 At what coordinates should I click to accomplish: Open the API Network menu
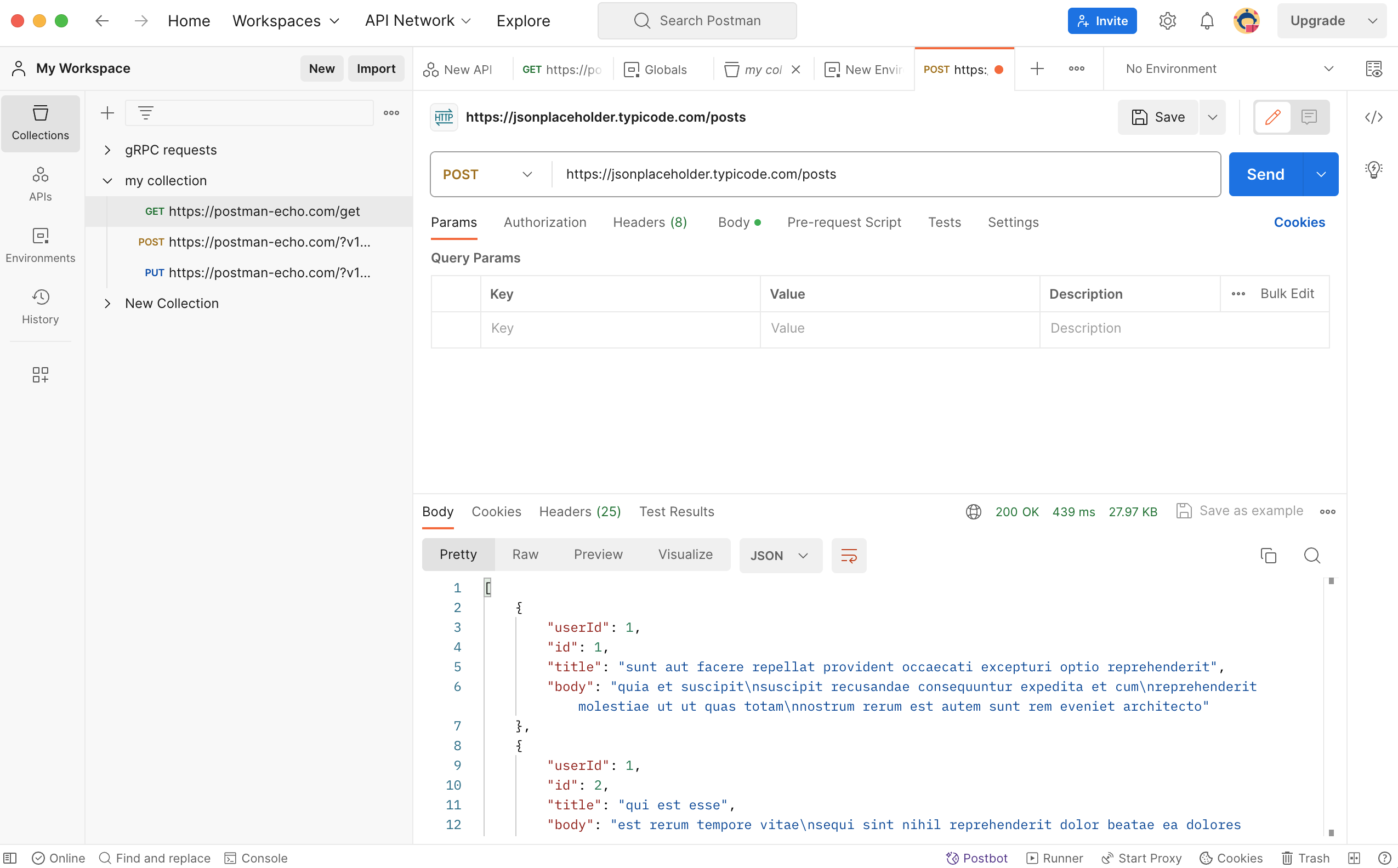click(418, 21)
